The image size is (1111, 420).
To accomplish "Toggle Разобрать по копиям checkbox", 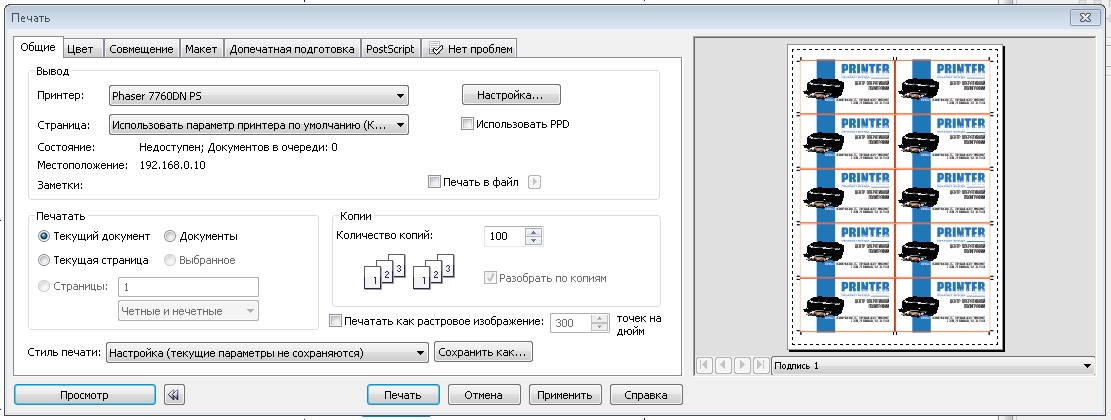I will pyautogui.click(x=490, y=278).
